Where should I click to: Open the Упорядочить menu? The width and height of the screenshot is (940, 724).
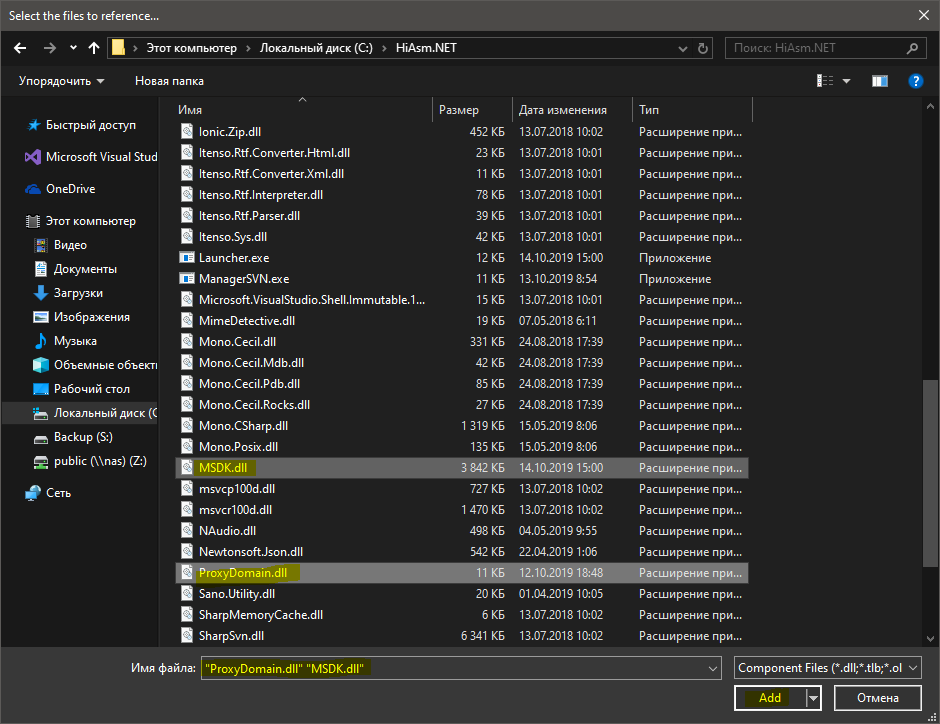pyautogui.click(x=61, y=81)
